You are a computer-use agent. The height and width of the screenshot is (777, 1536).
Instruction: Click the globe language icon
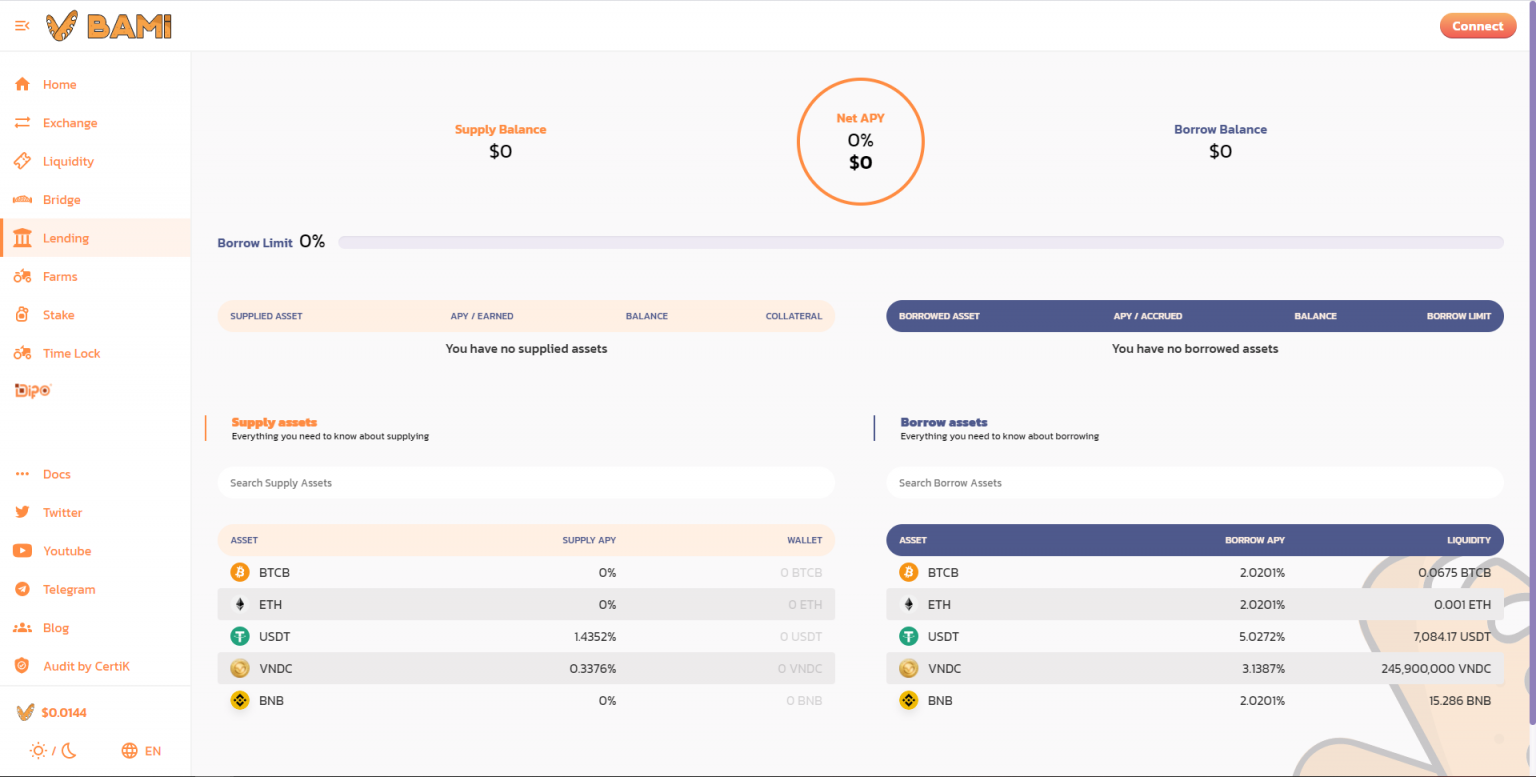[x=129, y=750]
